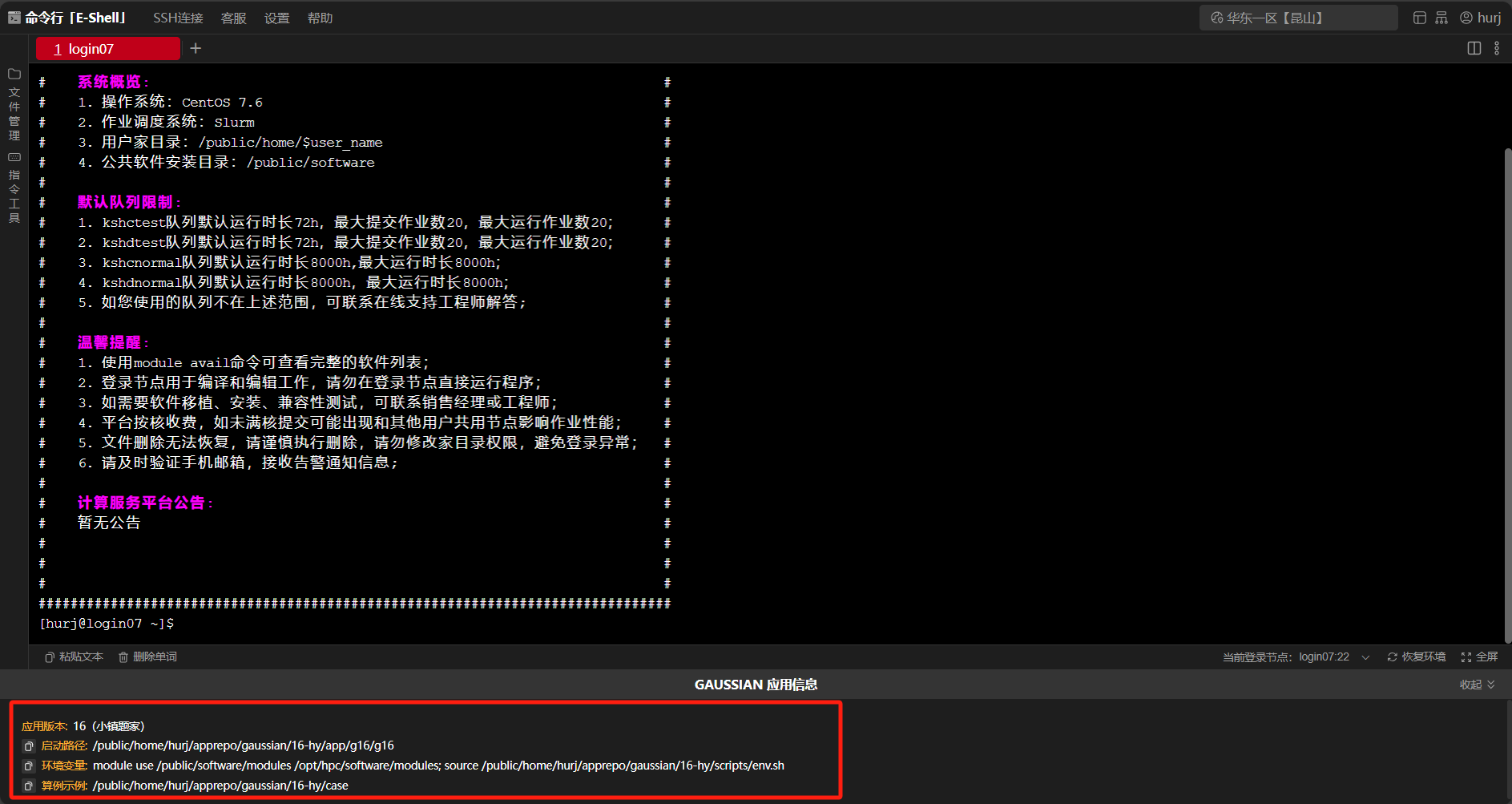1512x804 pixels.
Task: Click the split-pane icon in the tab bar
Action: 1474,49
